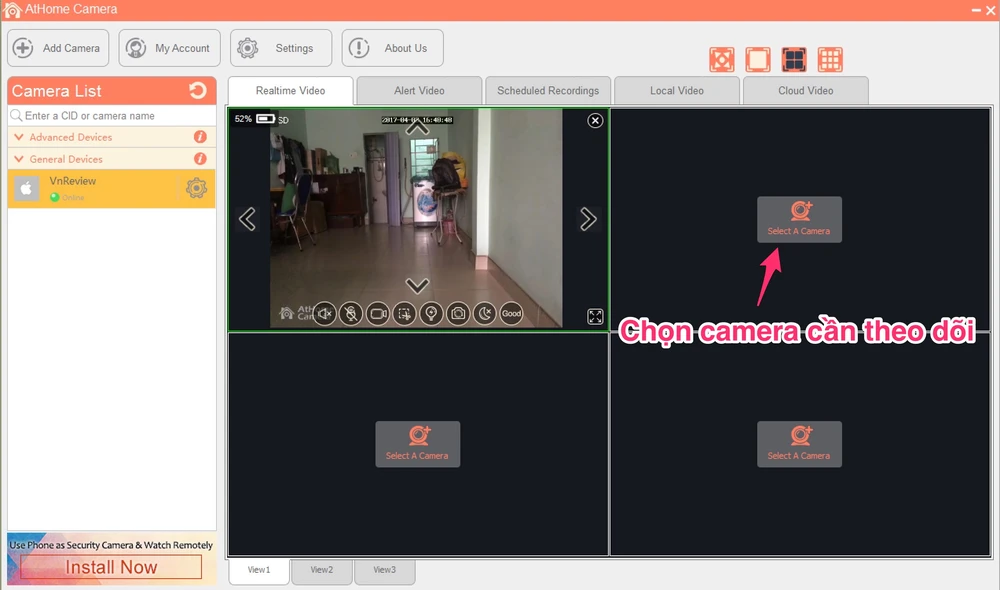
Task: Click the Add Camera button
Action: pos(58,48)
